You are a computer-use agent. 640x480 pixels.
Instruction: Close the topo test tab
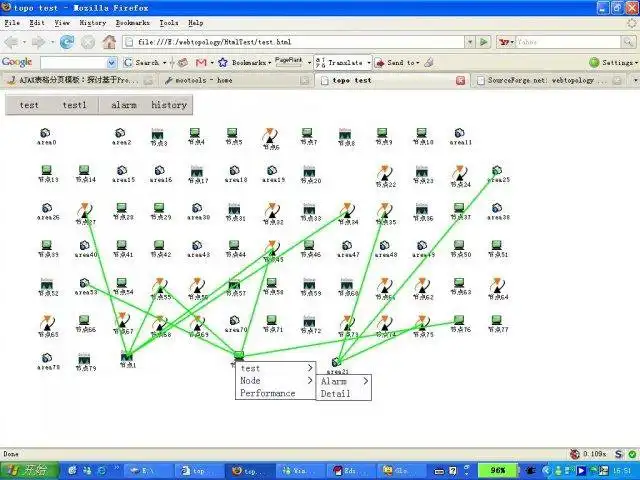[x=460, y=80]
